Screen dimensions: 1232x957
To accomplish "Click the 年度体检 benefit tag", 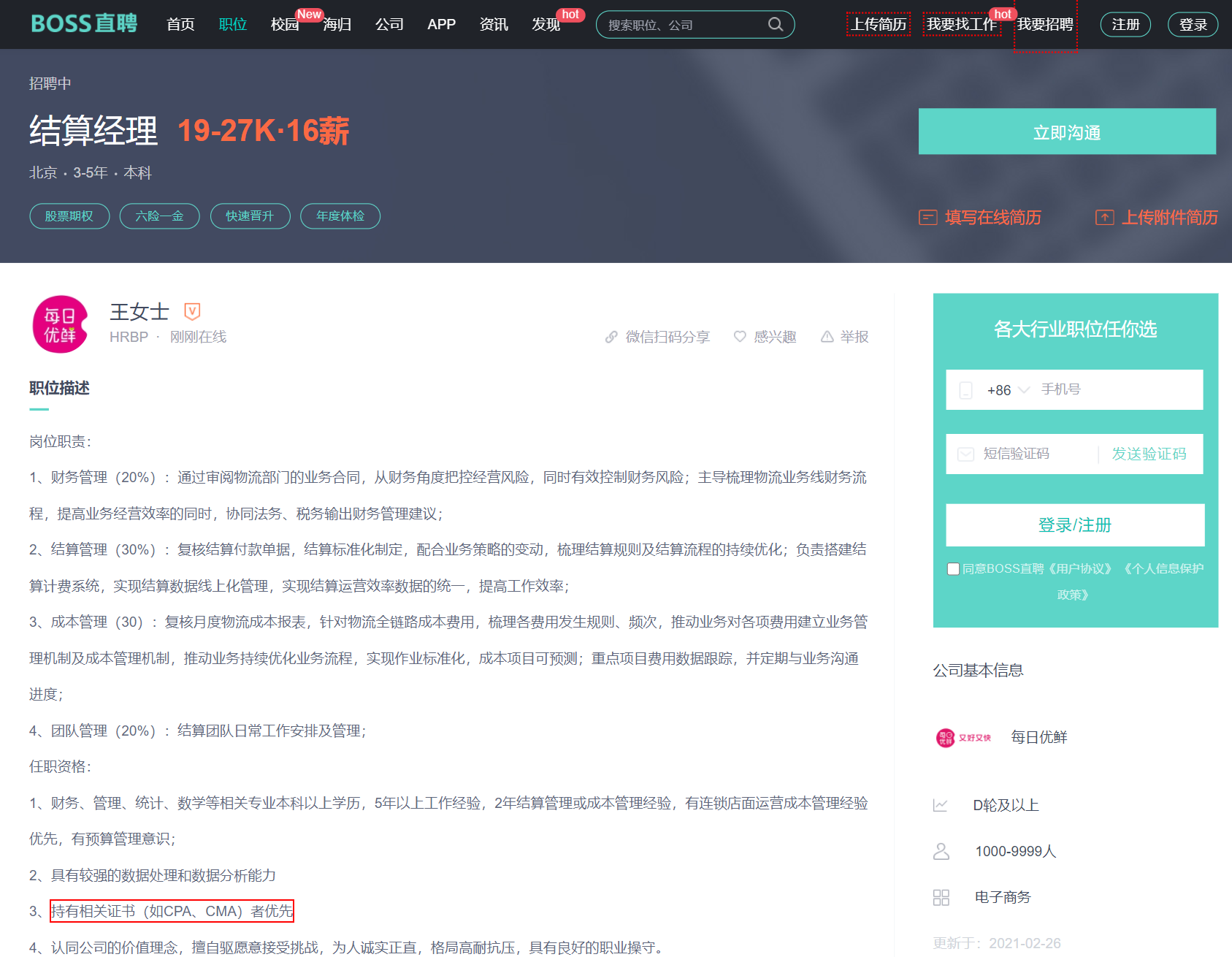I will click(x=340, y=216).
